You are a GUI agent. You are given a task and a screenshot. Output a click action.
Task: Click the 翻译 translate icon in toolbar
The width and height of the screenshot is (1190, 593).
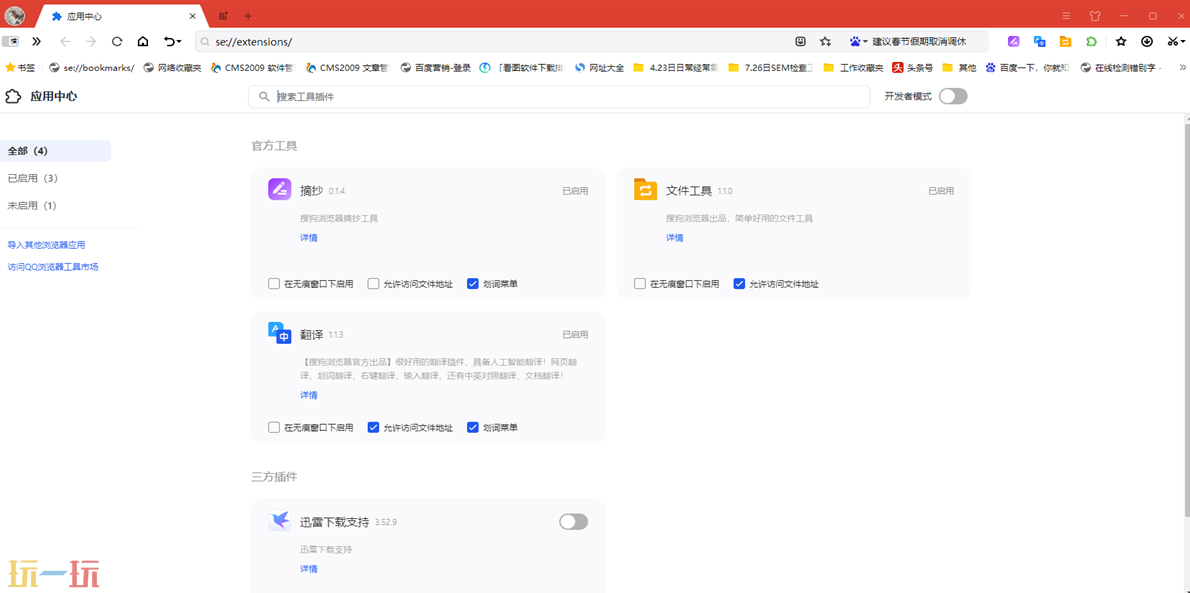pyautogui.click(x=1039, y=42)
